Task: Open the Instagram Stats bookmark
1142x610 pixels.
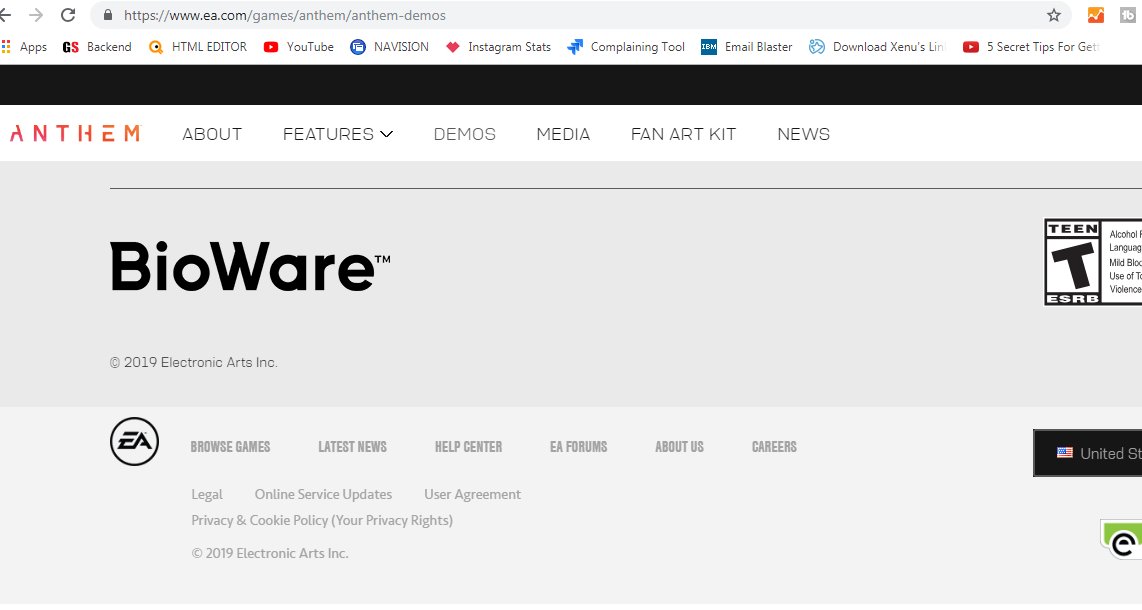Action: click(x=498, y=47)
